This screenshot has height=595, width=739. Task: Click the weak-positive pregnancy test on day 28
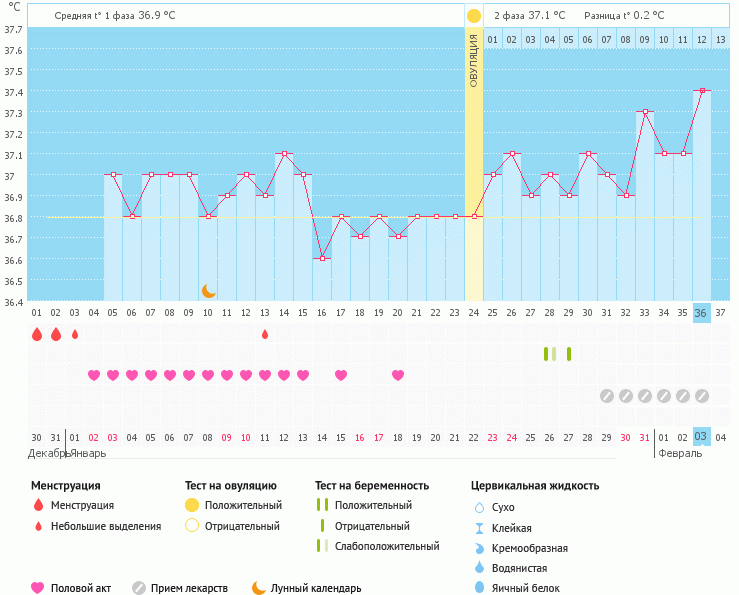click(x=550, y=354)
